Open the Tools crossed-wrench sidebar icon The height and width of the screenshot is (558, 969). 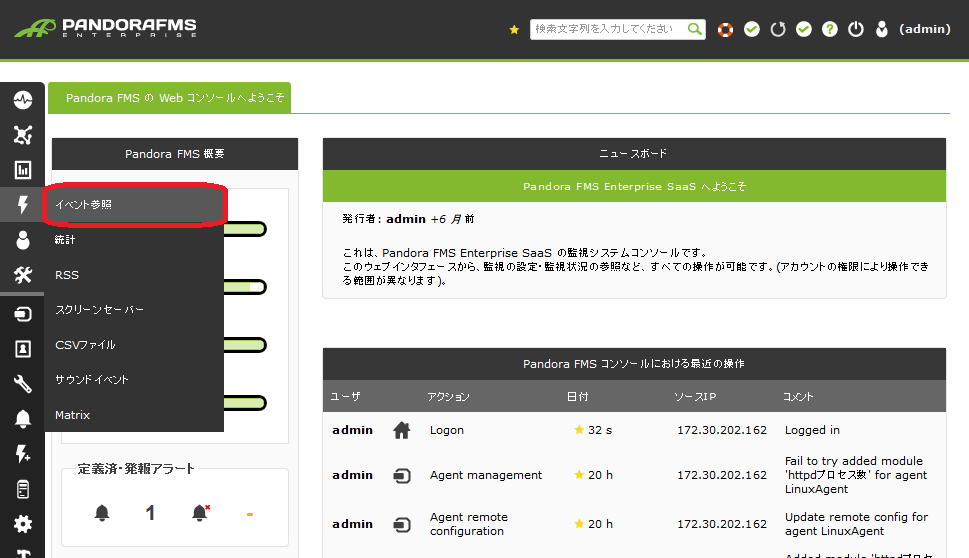click(22, 274)
